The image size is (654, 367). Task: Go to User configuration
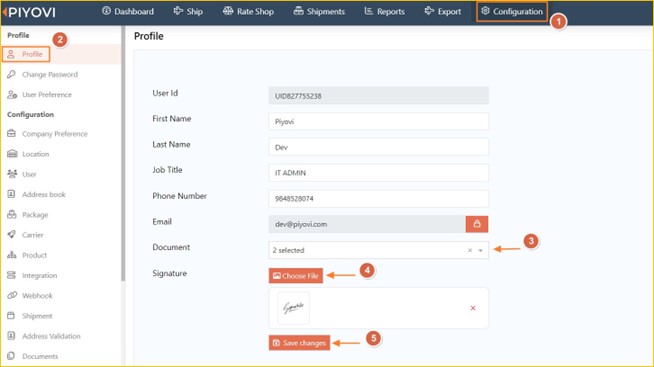click(29, 174)
